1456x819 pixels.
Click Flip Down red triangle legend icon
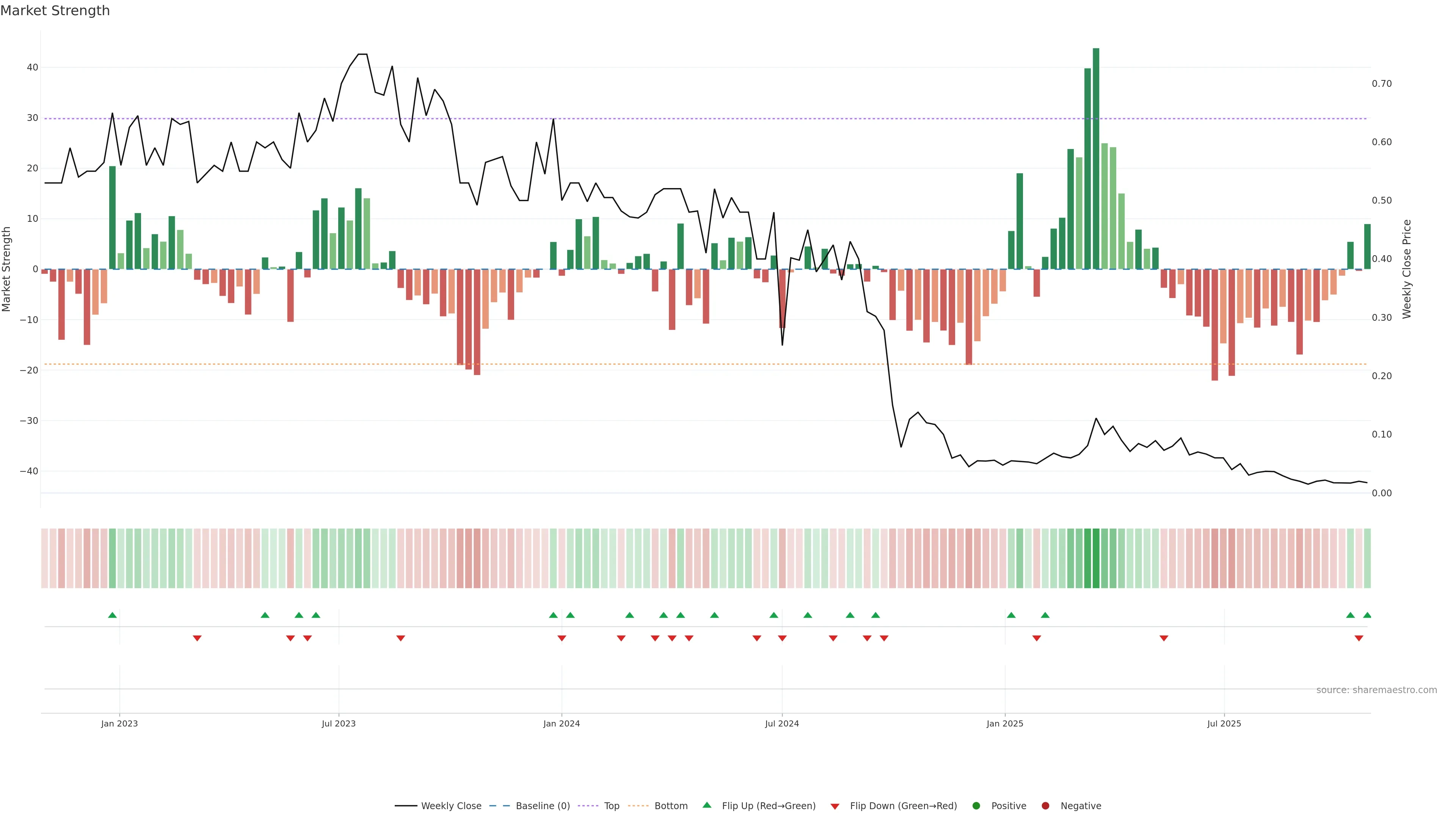point(835,806)
